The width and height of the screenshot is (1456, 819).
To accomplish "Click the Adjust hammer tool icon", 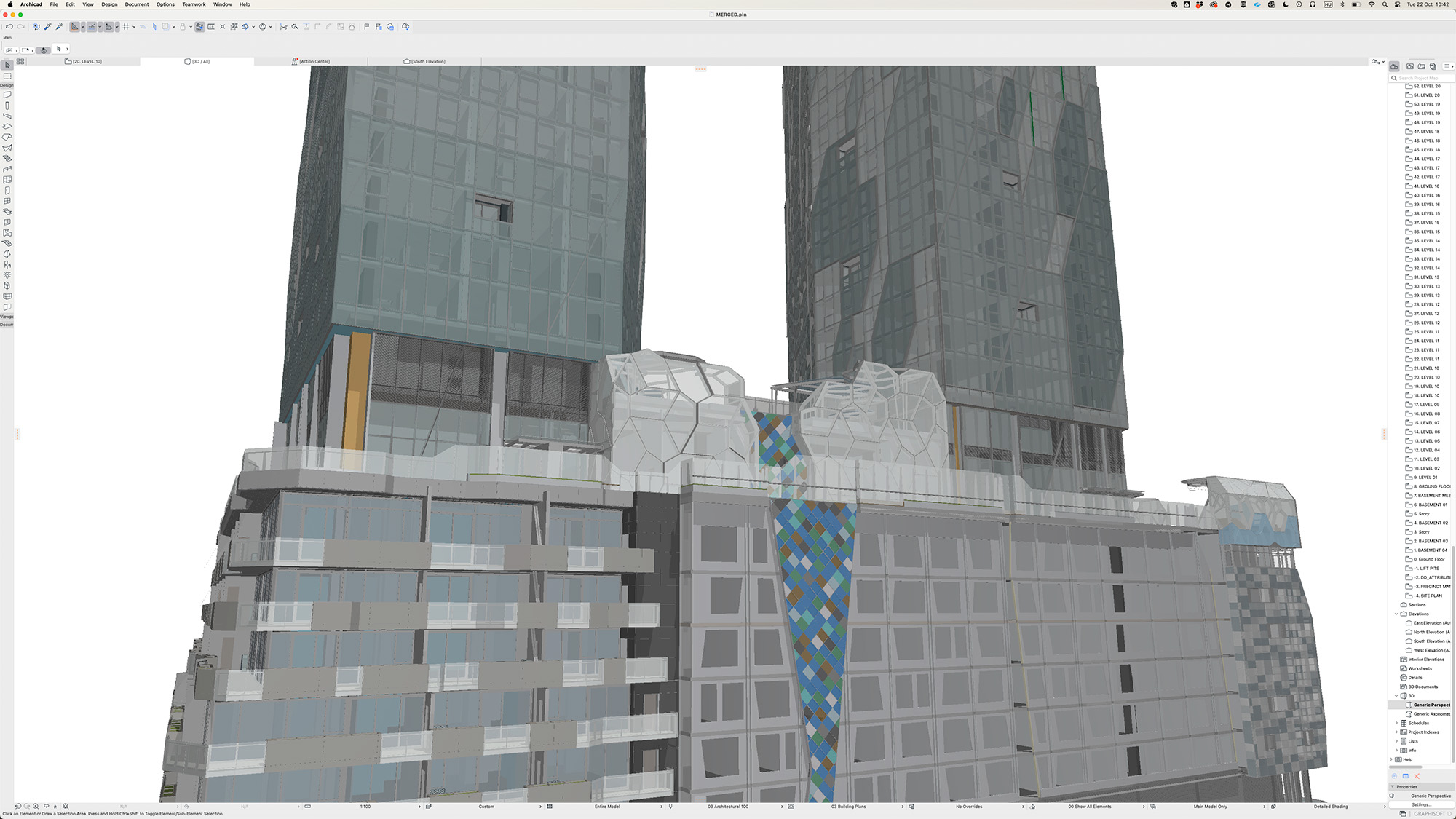I will pos(295,27).
